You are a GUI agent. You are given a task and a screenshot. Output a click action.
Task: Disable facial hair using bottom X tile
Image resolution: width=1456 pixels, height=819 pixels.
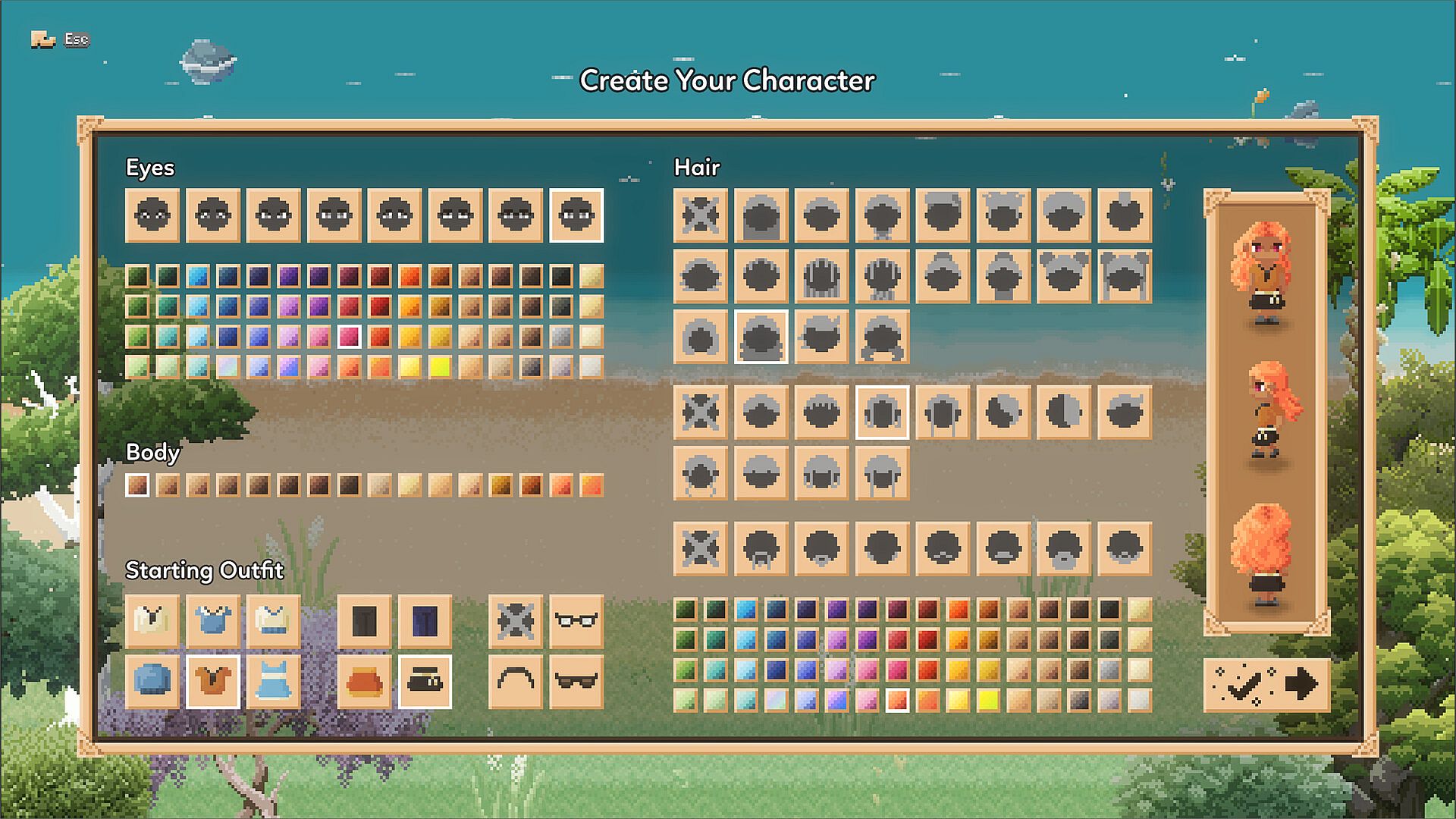coord(700,548)
